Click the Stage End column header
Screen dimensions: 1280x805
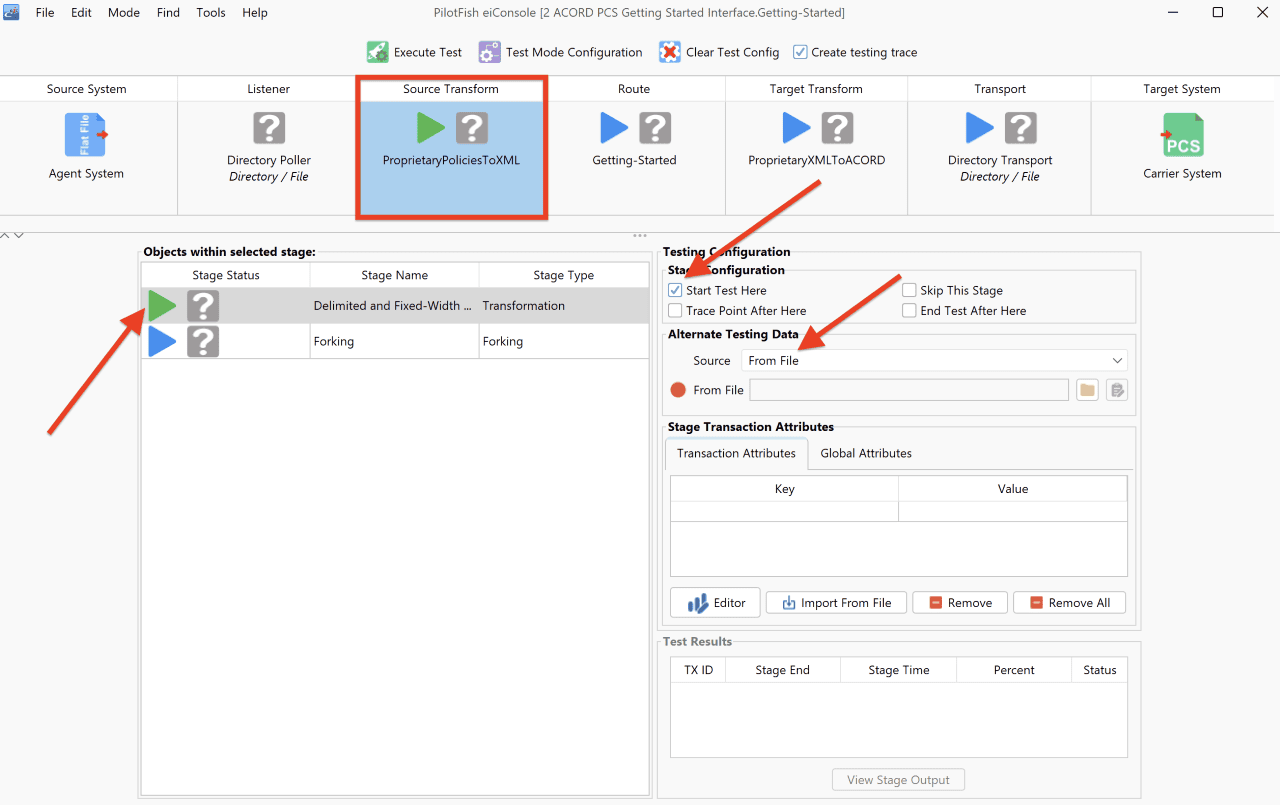tap(783, 670)
